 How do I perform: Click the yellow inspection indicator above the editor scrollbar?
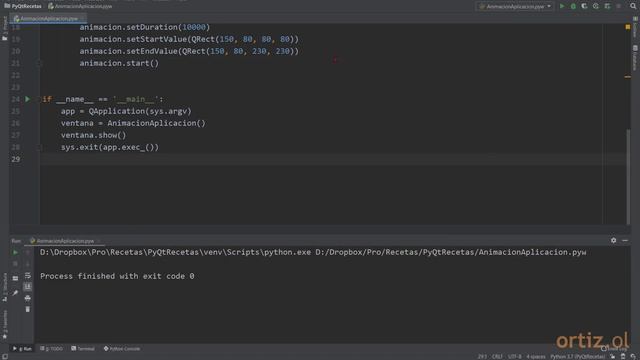click(x=628, y=27)
